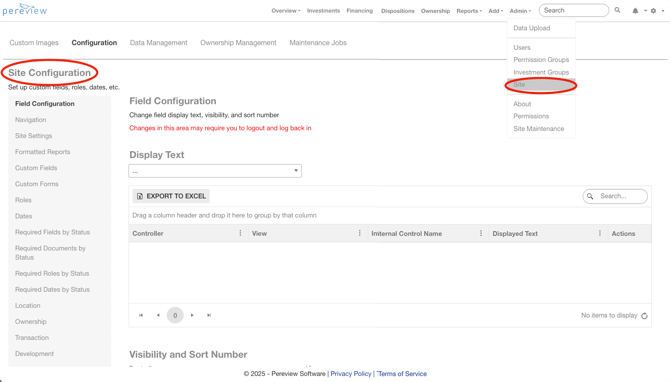Switch to Custom Images tab

pyautogui.click(x=34, y=43)
